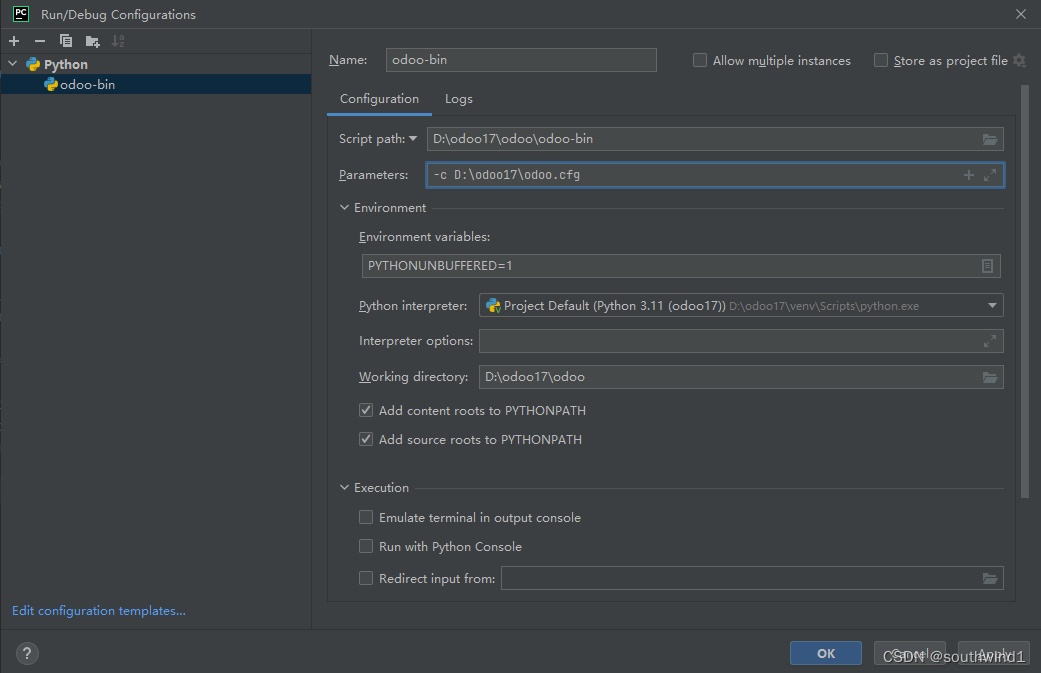Open Store as project file settings gear
Image resolution: width=1041 pixels, height=673 pixels.
tap(1020, 60)
